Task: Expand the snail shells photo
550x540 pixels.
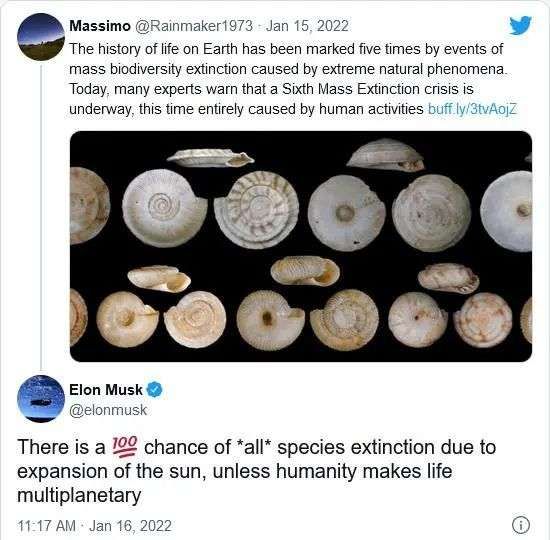Action: (x=301, y=246)
